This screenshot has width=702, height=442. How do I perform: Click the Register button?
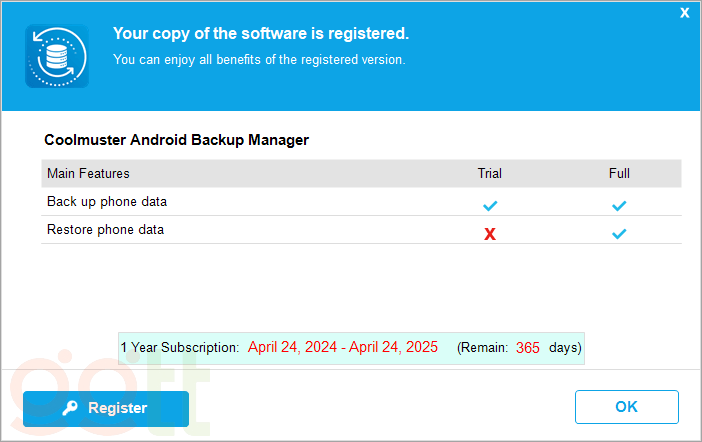click(106, 408)
